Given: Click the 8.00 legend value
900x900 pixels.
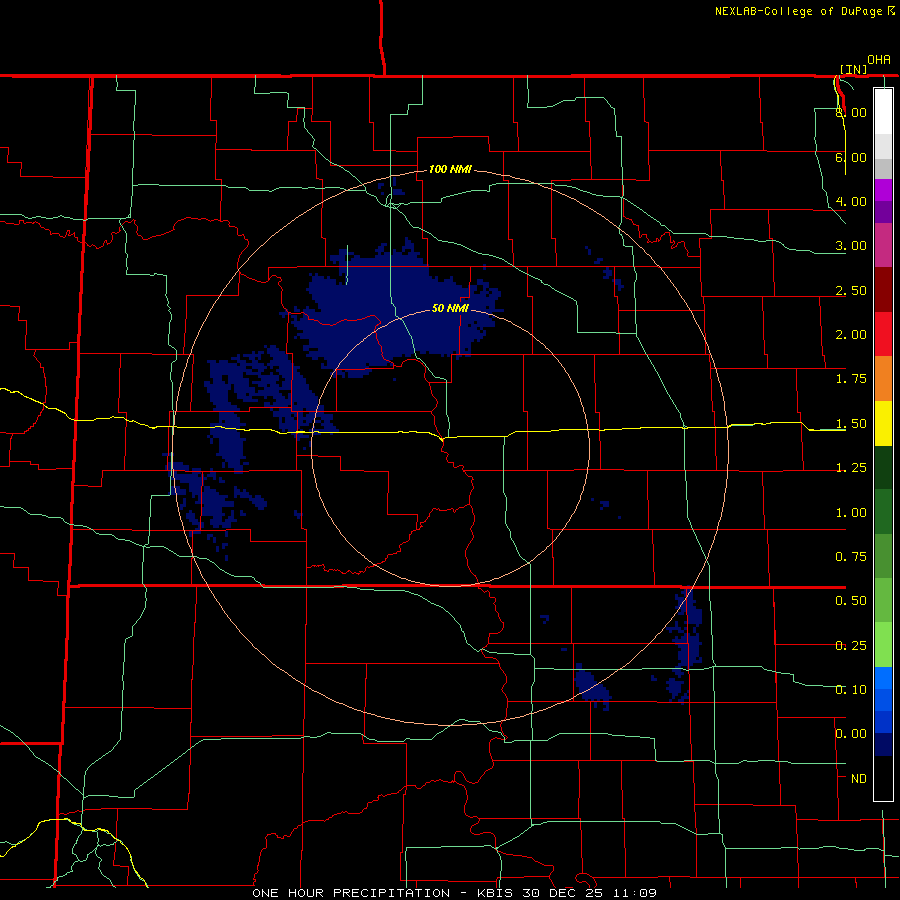Looking at the screenshot, I should point(851,112).
